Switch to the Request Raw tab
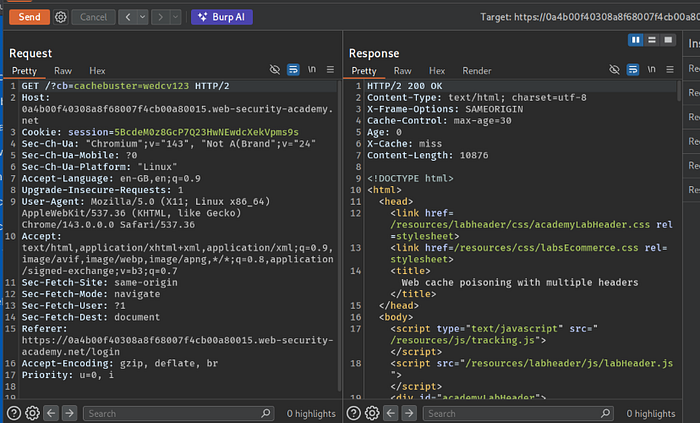Screen dimensions: 700x423 (63, 70)
